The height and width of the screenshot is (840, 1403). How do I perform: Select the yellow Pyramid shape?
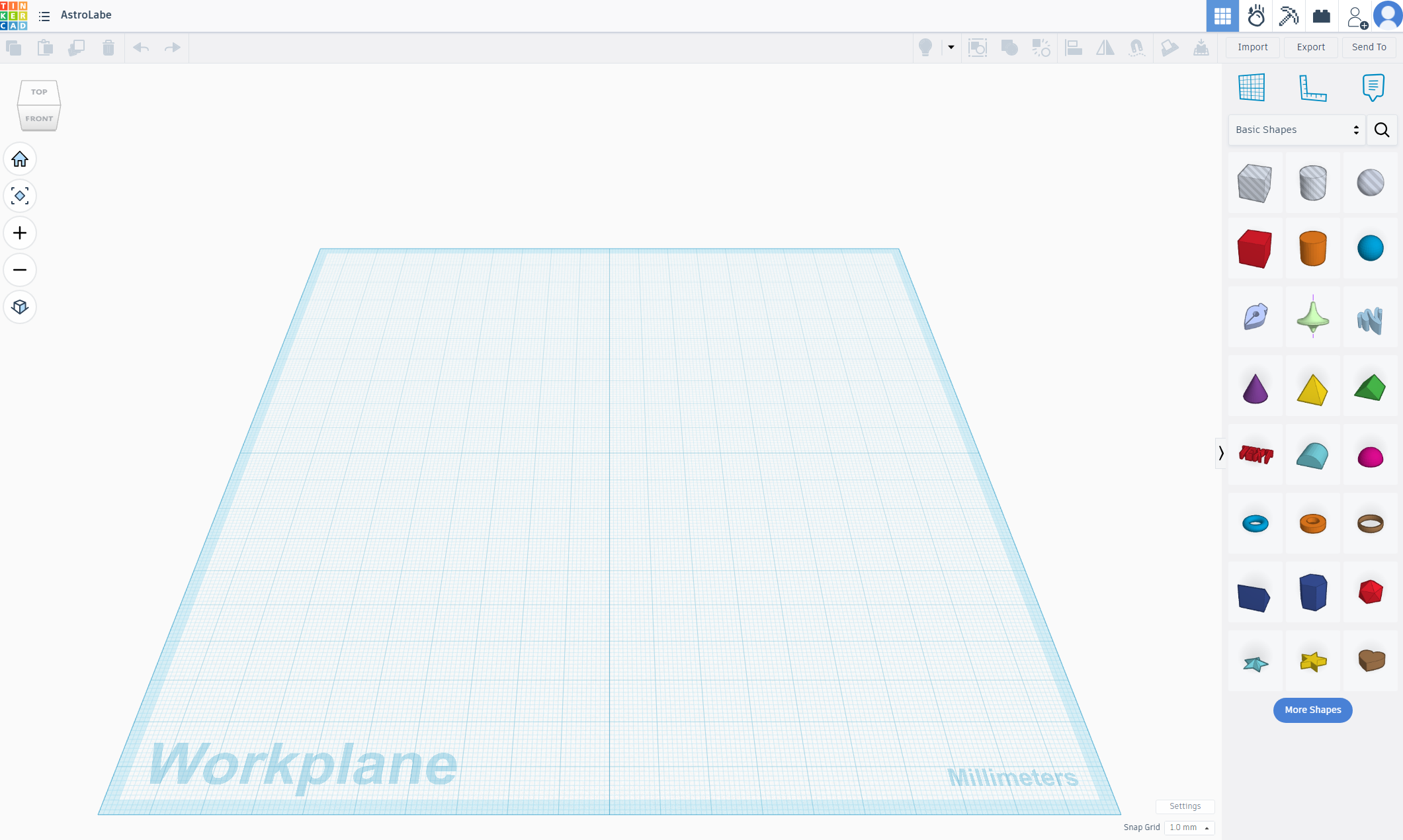pyautogui.click(x=1313, y=388)
